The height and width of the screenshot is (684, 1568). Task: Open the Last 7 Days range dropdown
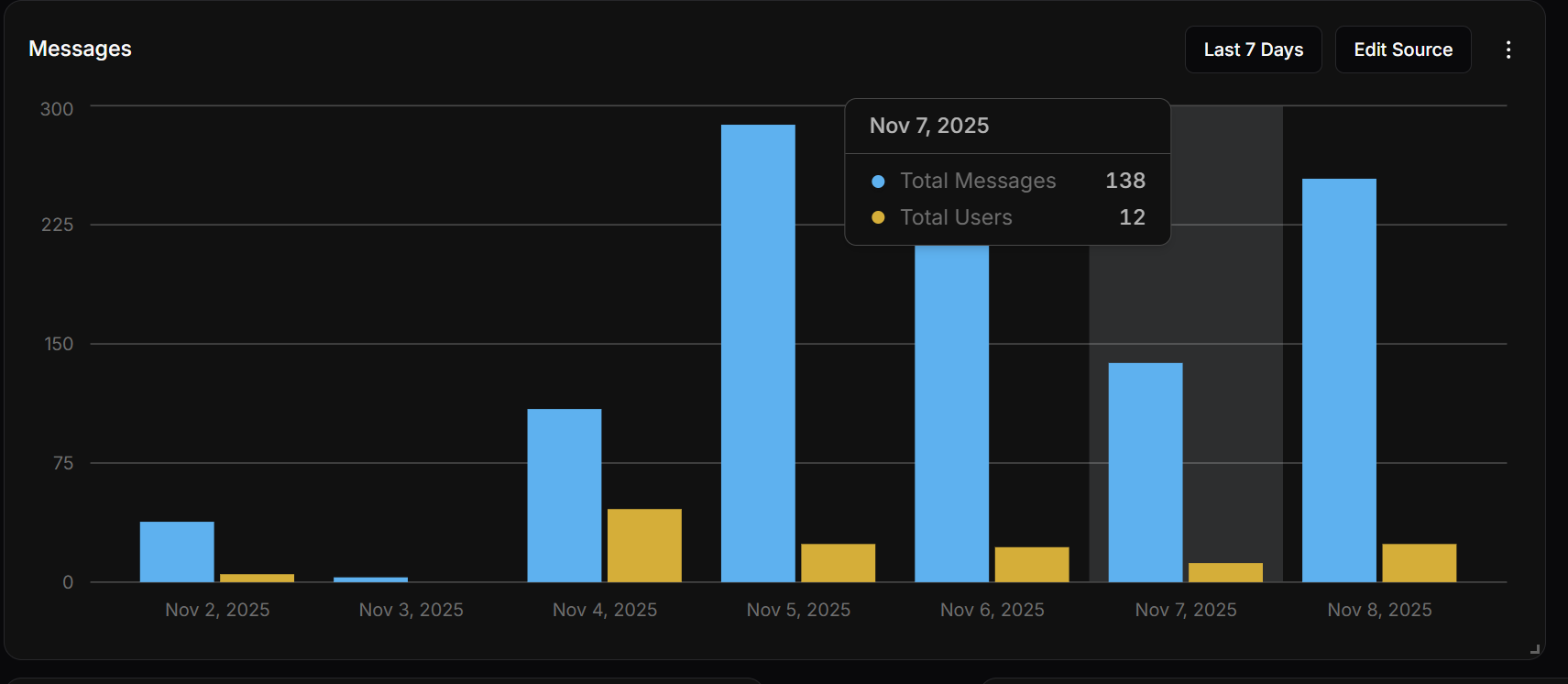[x=1253, y=50]
